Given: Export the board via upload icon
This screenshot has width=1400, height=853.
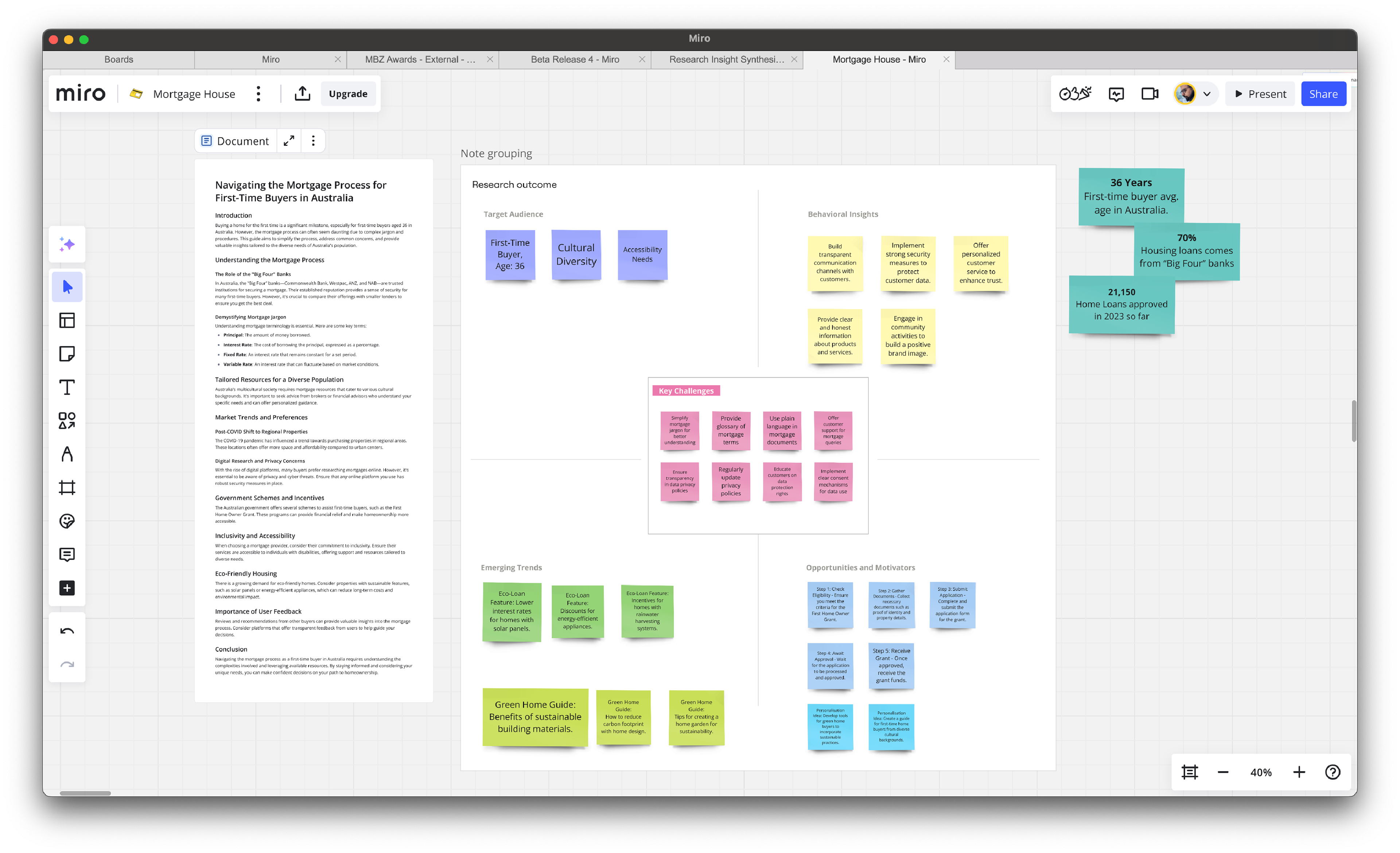Looking at the screenshot, I should (302, 94).
